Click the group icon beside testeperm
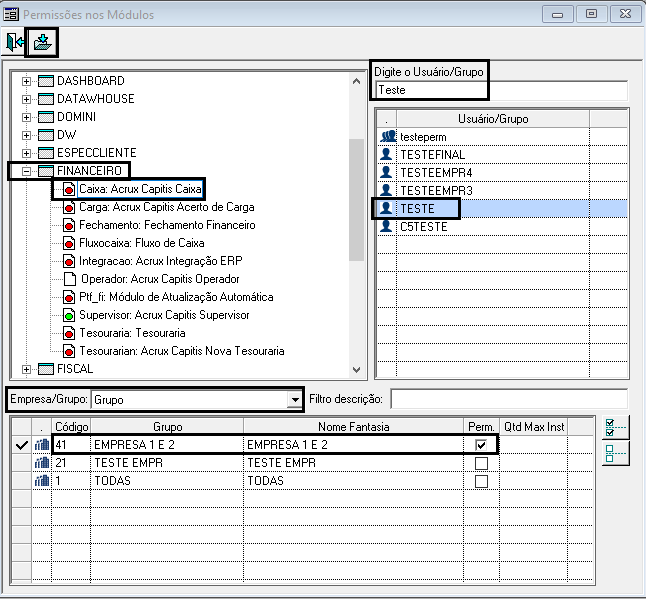Viewport: 646px width, 599px height. [x=388, y=136]
